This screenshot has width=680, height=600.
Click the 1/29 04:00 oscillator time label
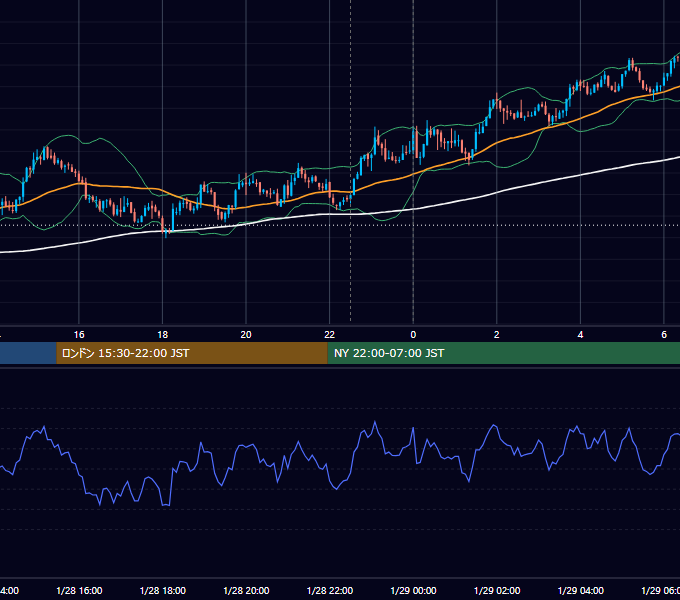point(581,590)
